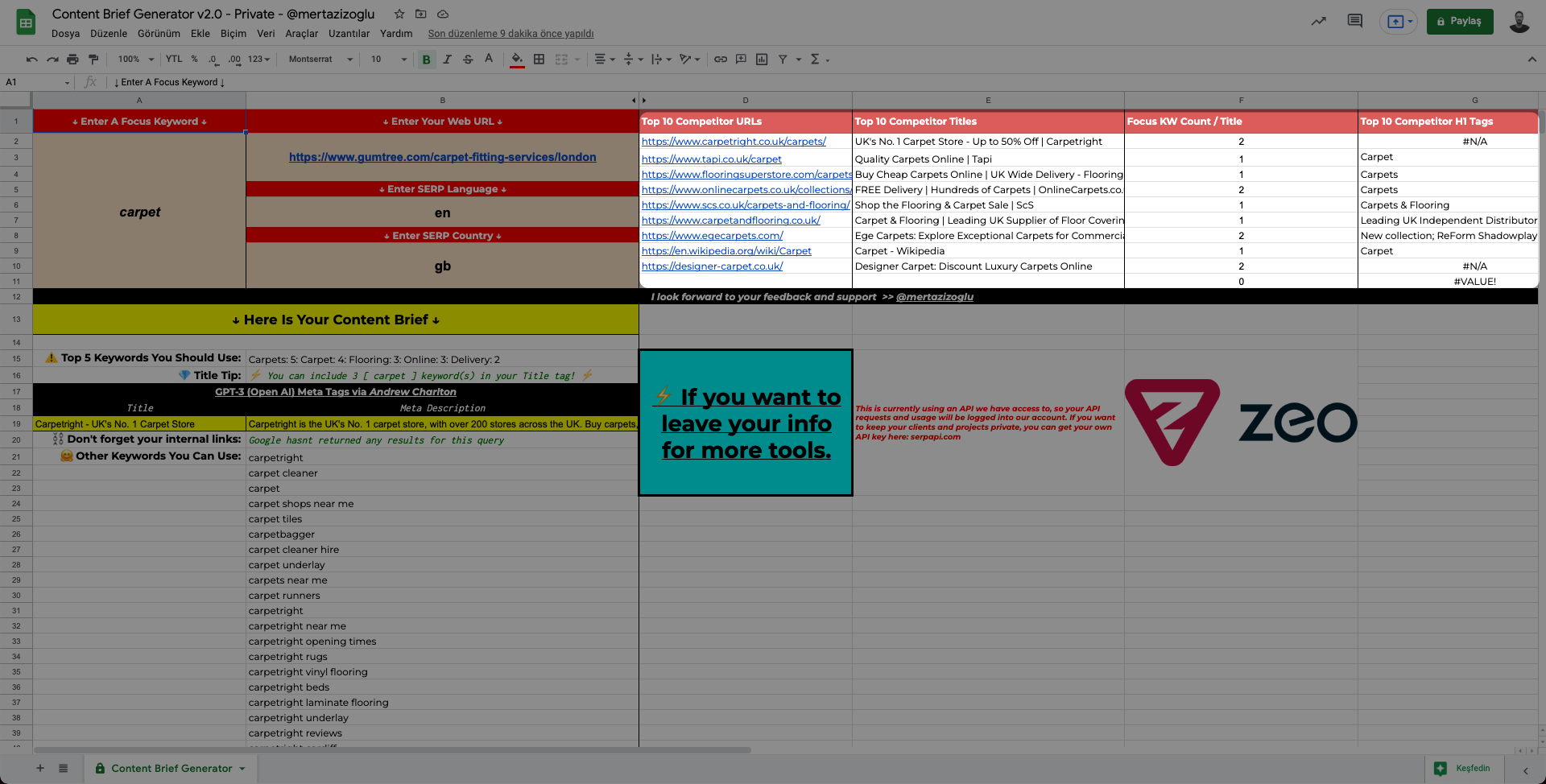Screen dimensions: 1546x784
Task: Open the zoom level dropdown
Action: [x=136, y=60]
